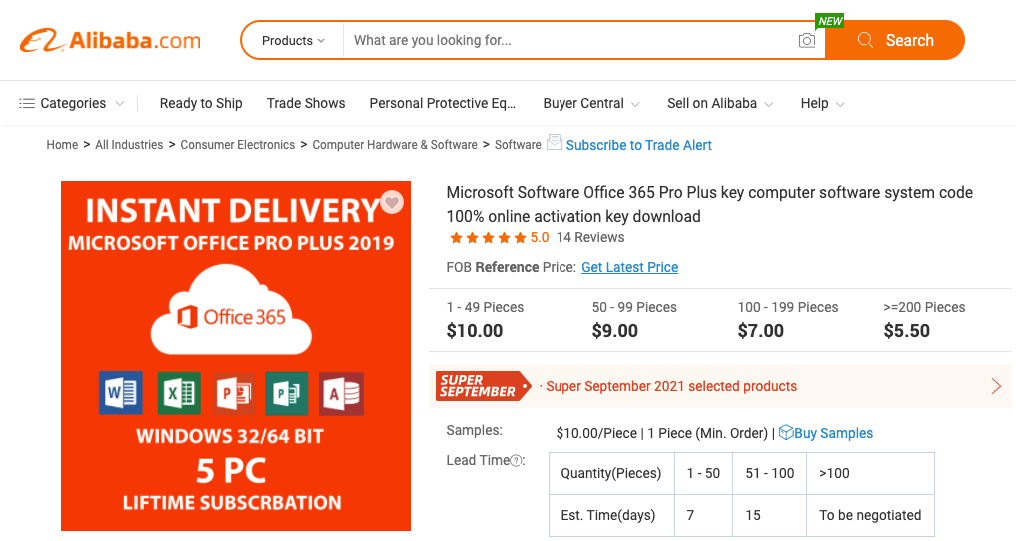Open the Trade Shows page
This screenshot has width=1016, height=541.
tap(306, 103)
